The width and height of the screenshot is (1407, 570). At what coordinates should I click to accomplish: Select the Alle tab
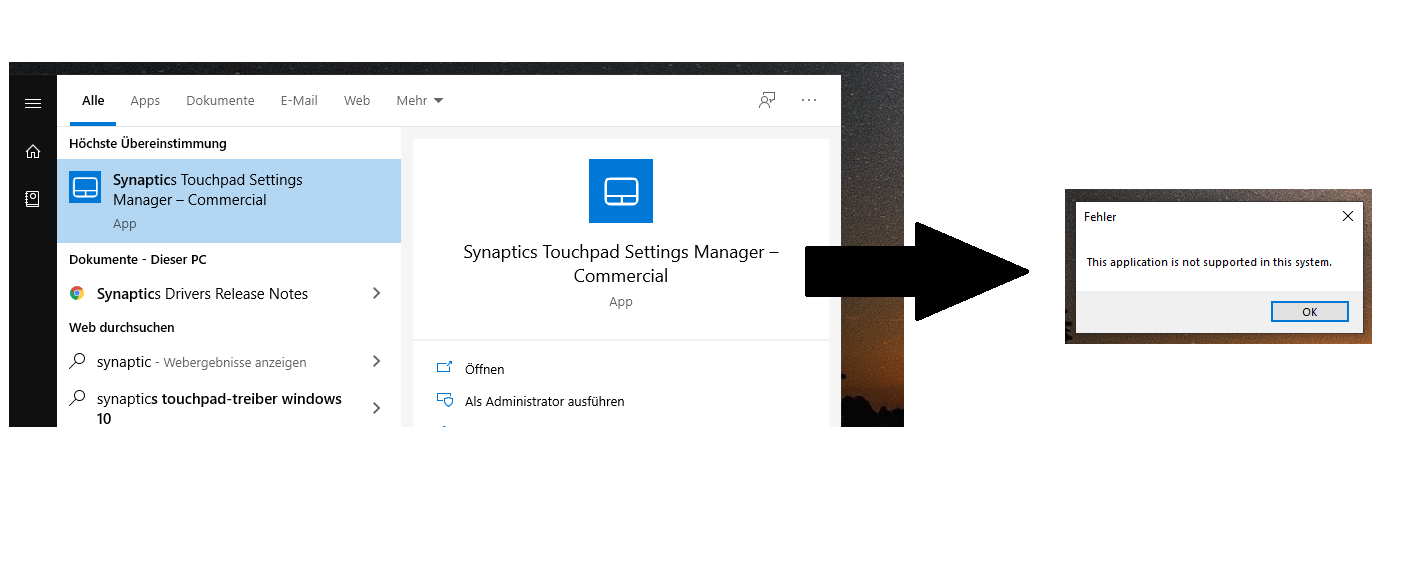[x=93, y=100]
